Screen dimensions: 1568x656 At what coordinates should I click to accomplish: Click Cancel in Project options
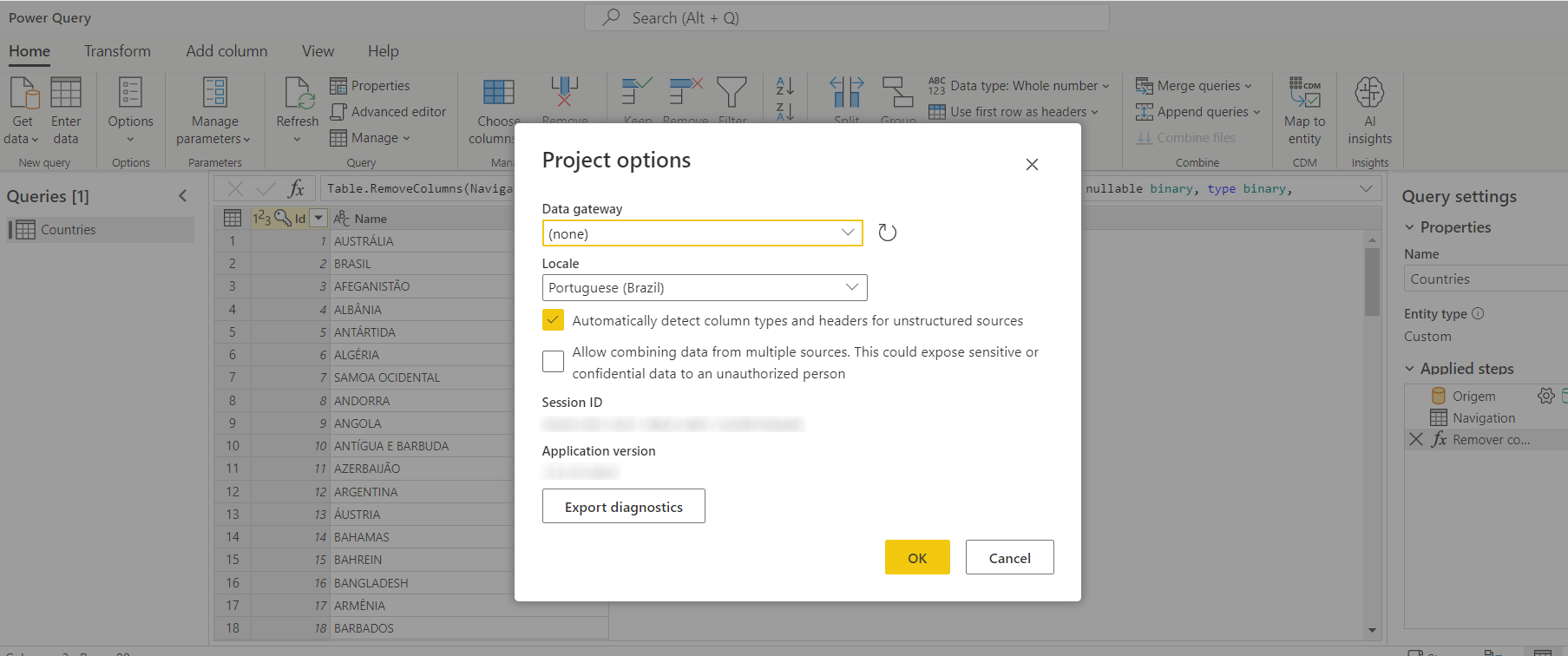tap(1009, 558)
